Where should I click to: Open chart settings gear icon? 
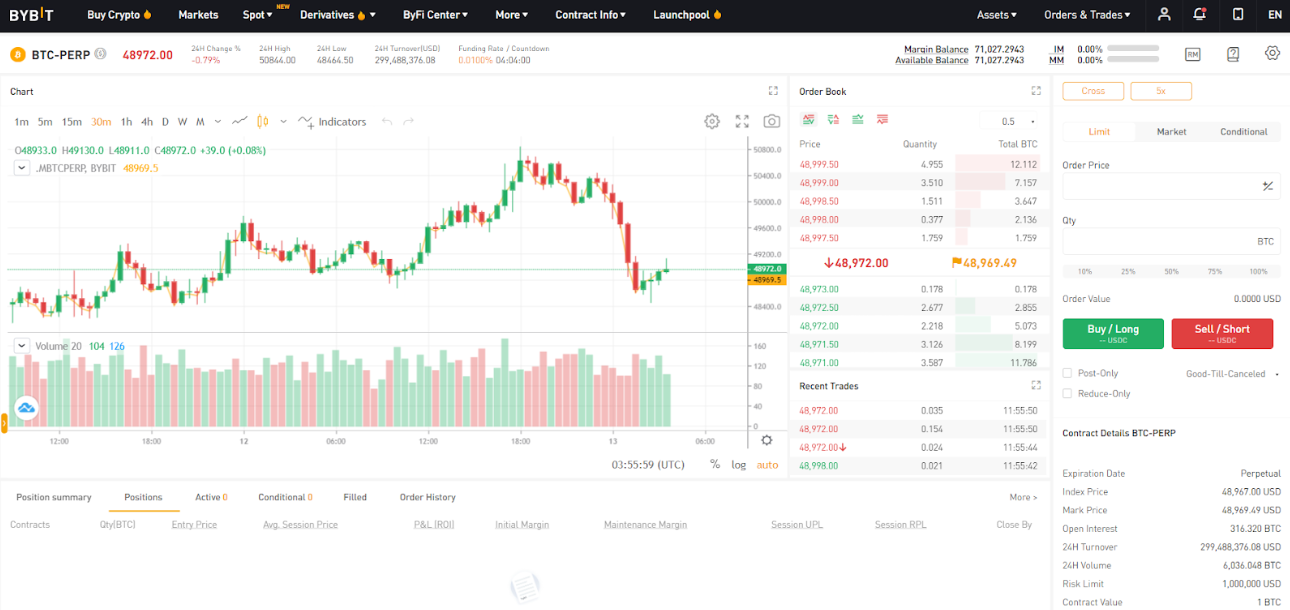tap(712, 121)
